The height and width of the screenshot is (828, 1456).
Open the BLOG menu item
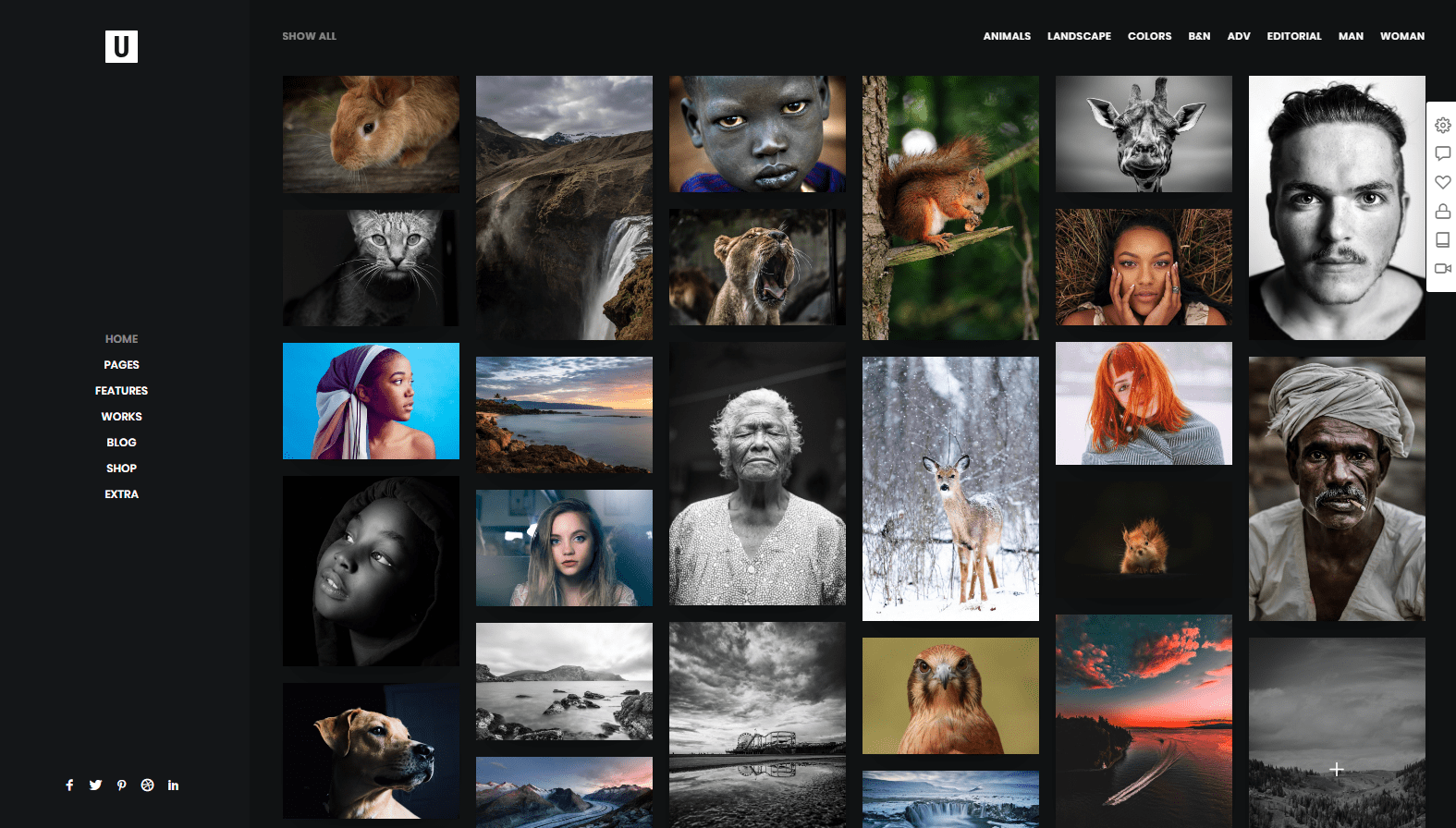[x=121, y=443]
